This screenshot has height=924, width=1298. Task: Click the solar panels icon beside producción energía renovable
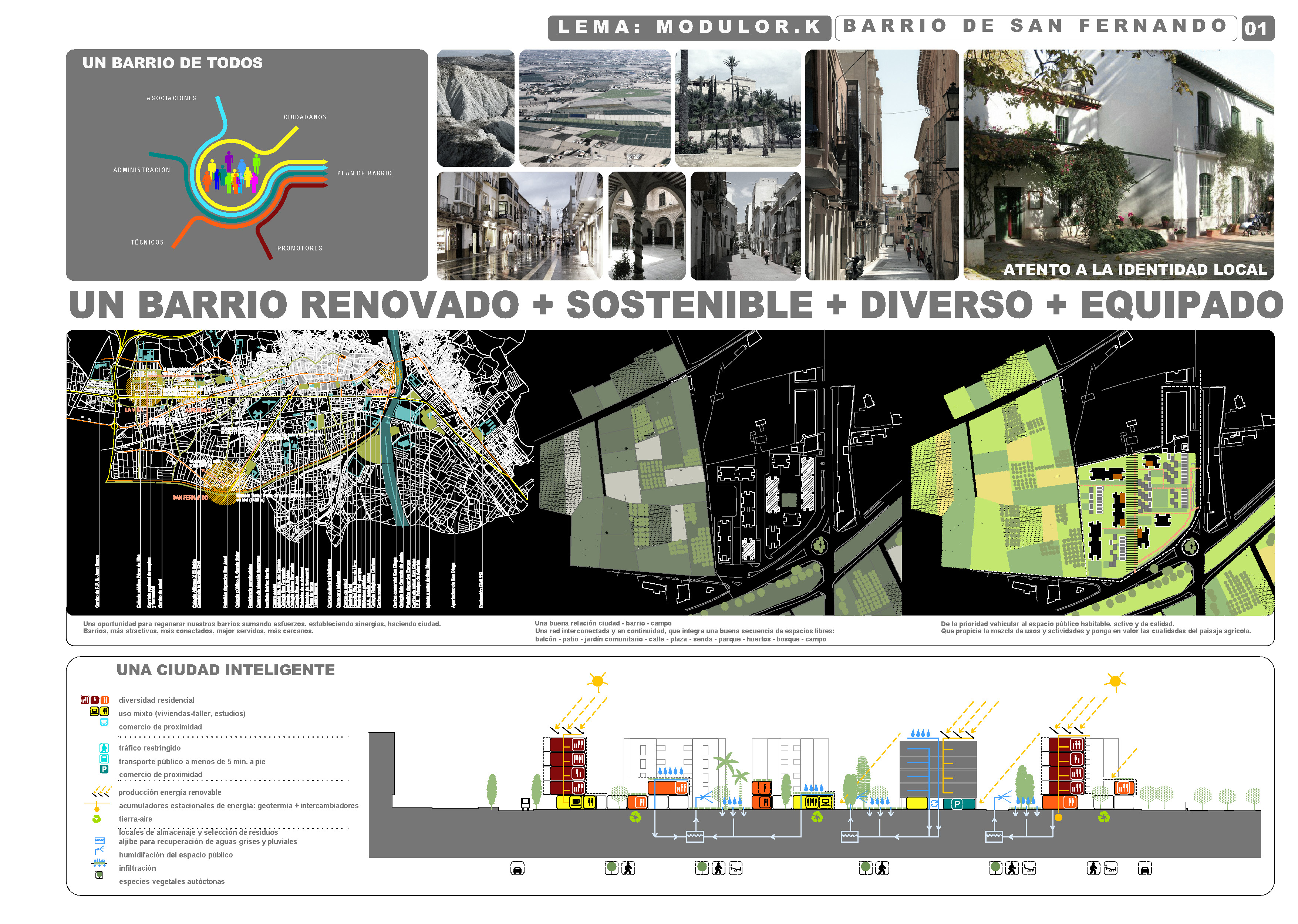pyautogui.click(x=101, y=792)
